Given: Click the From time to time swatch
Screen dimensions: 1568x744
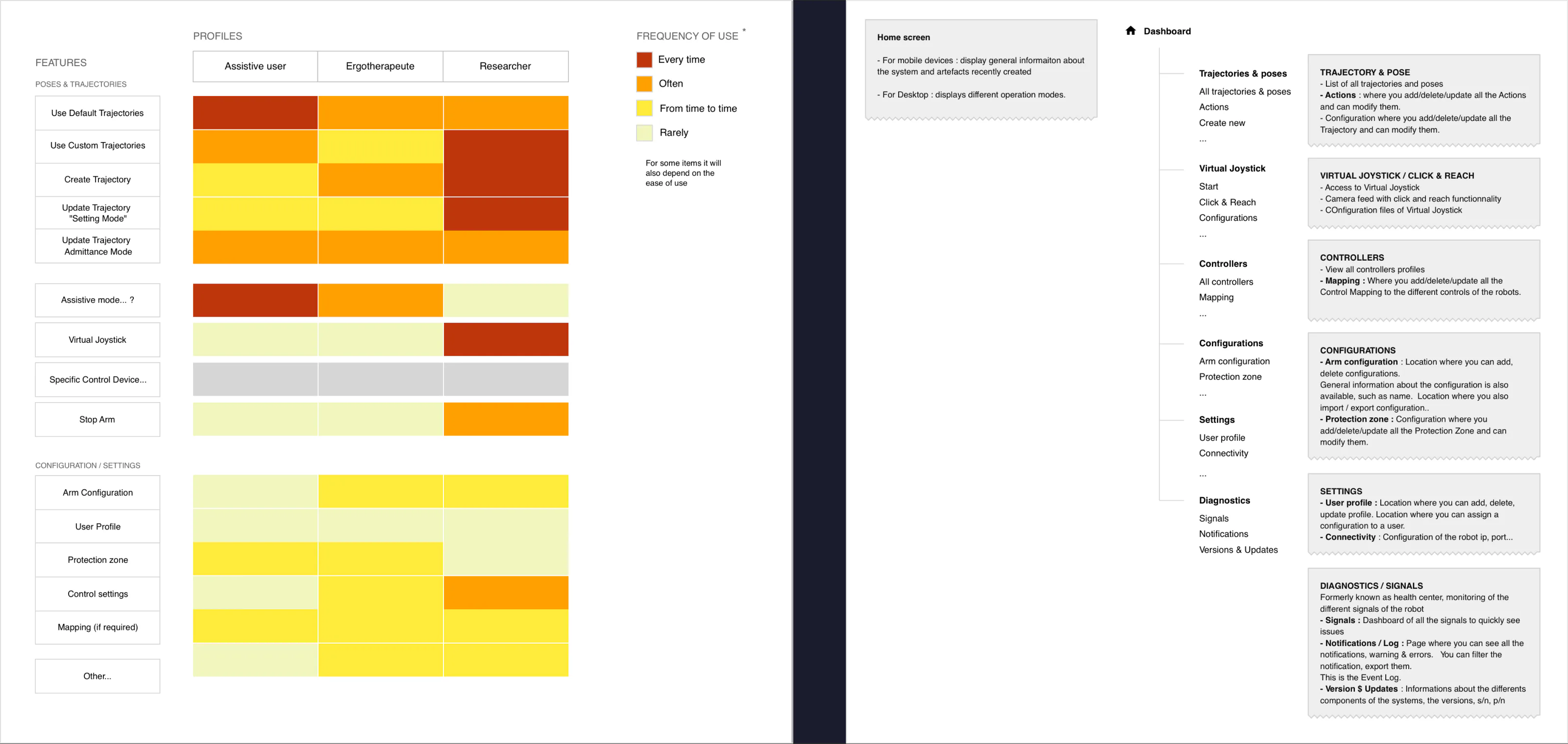Looking at the screenshot, I should (644, 108).
